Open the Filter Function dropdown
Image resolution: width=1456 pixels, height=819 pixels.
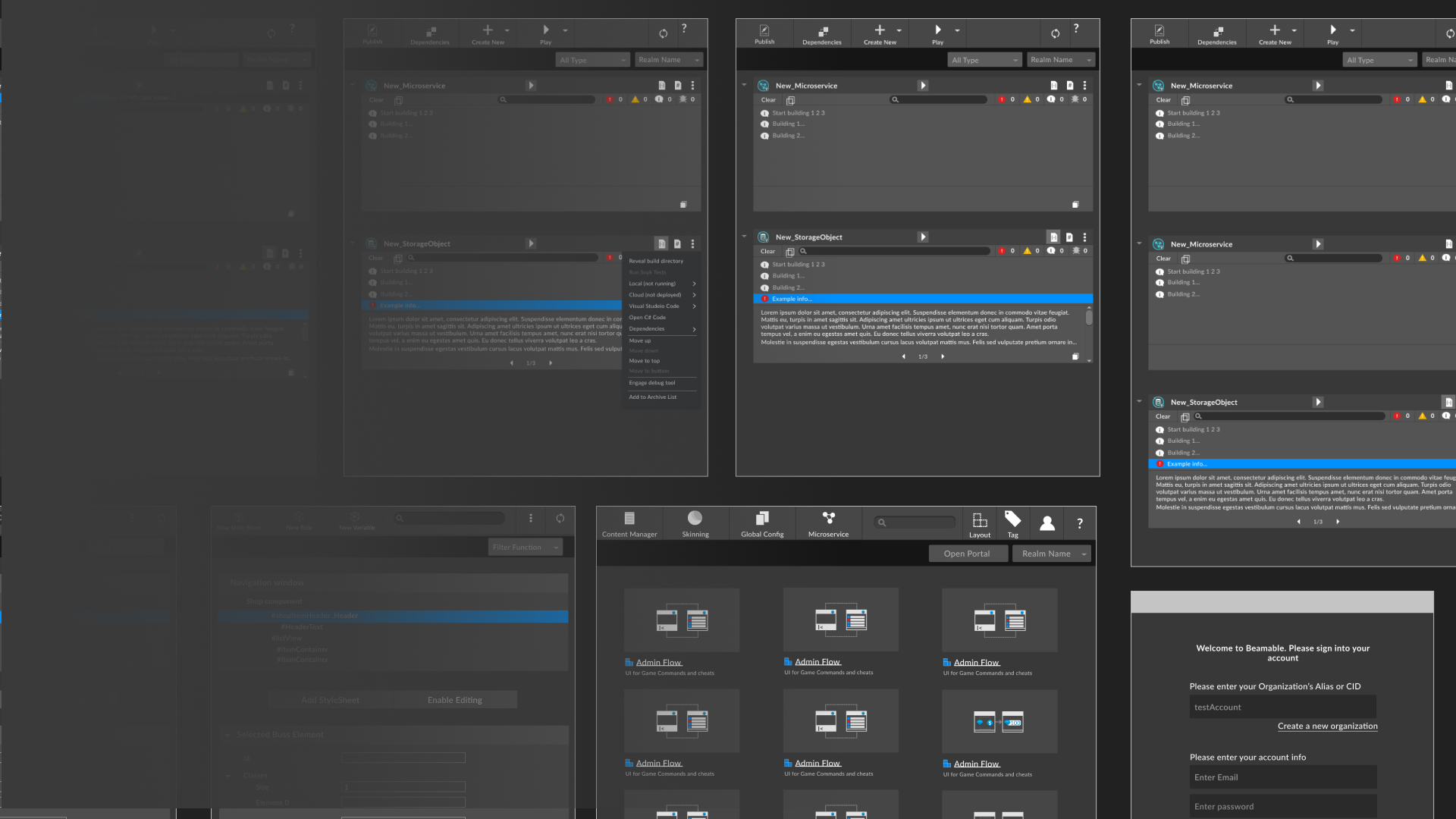525,548
